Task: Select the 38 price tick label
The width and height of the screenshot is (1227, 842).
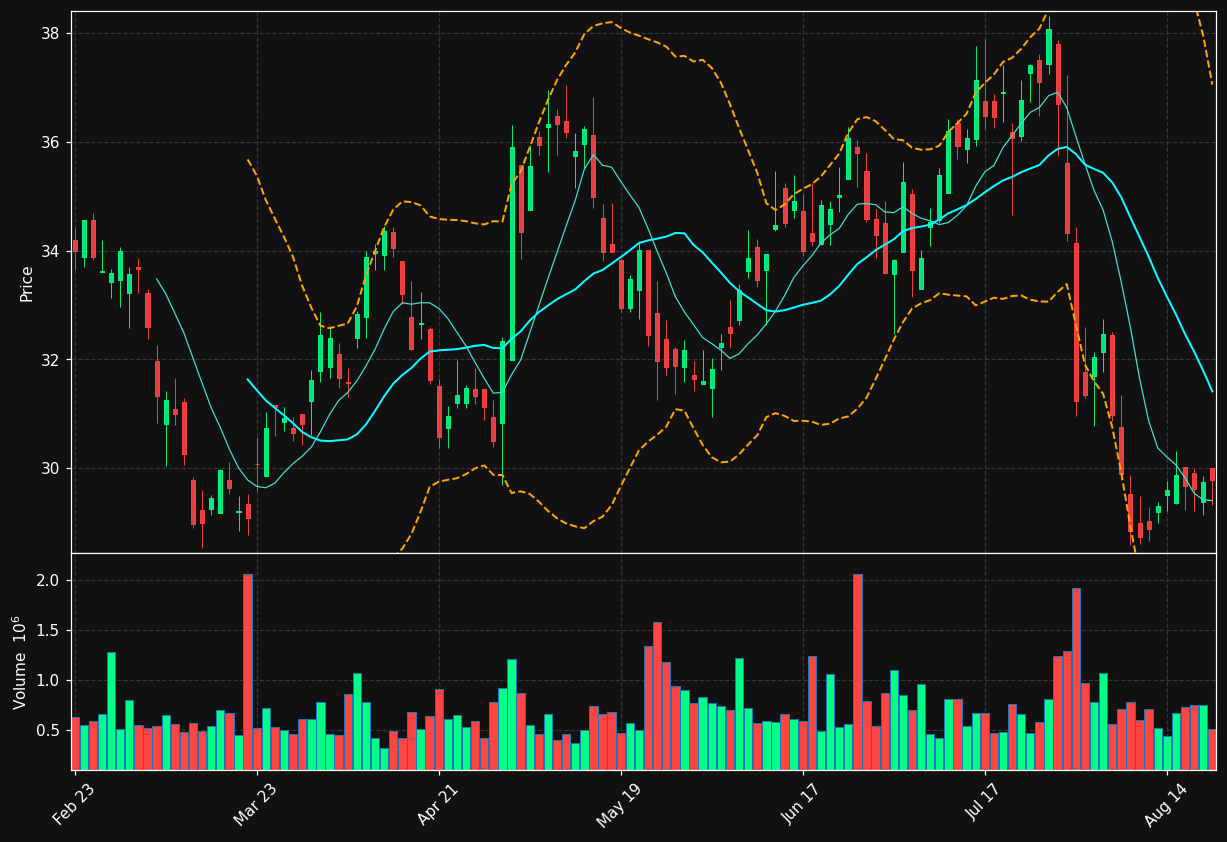Action: click(x=50, y=34)
